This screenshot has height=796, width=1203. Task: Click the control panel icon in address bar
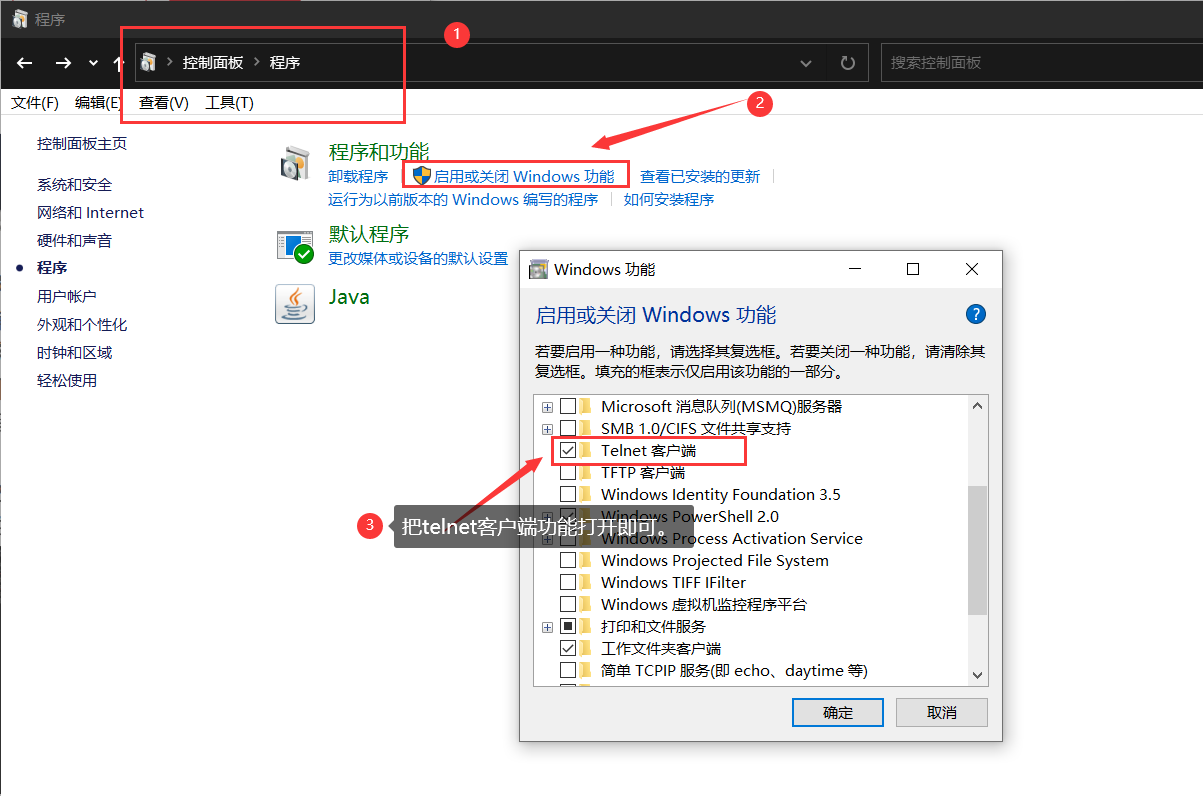[x=149, y=62]
